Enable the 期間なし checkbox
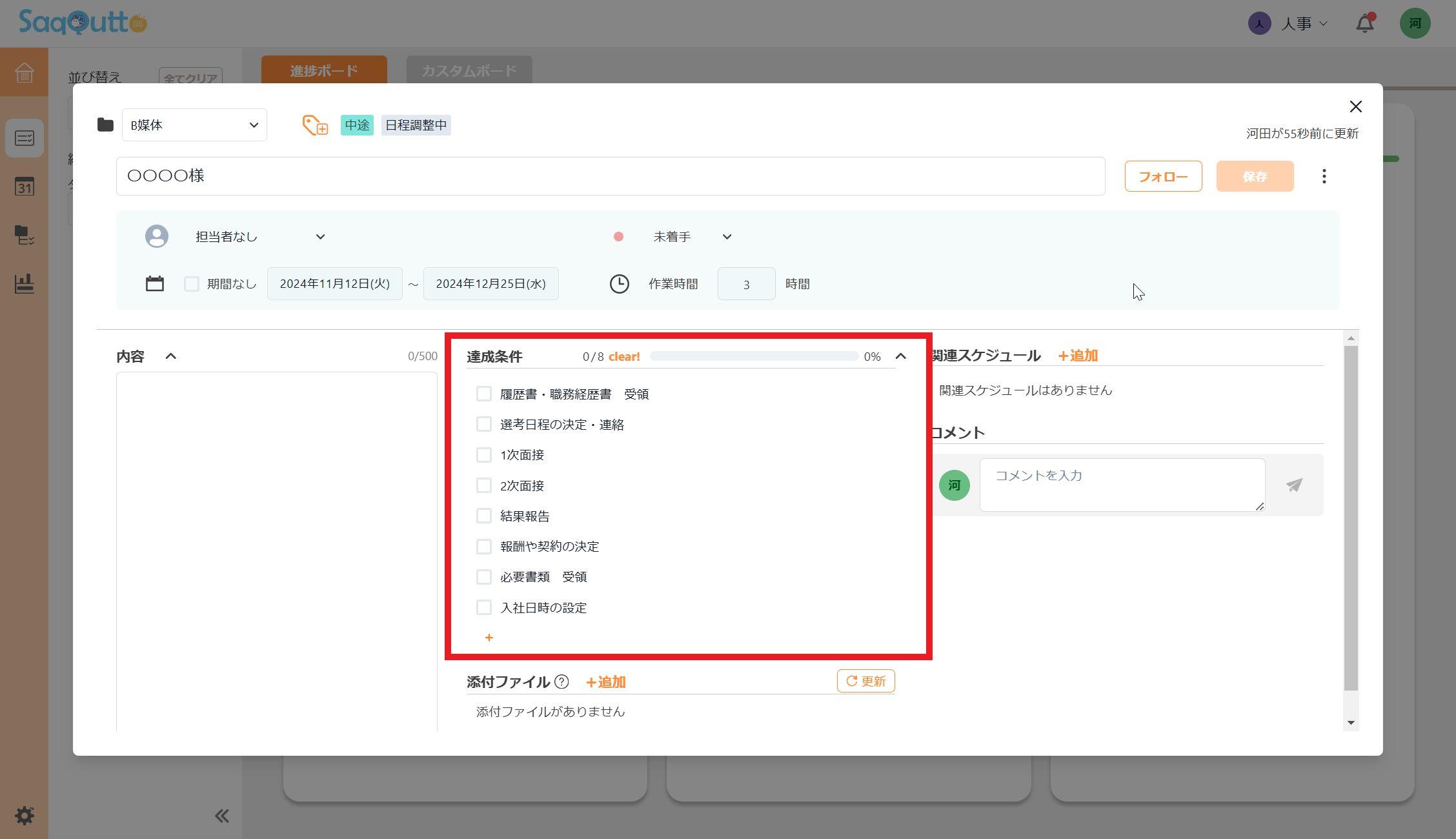 click(192, 283)
